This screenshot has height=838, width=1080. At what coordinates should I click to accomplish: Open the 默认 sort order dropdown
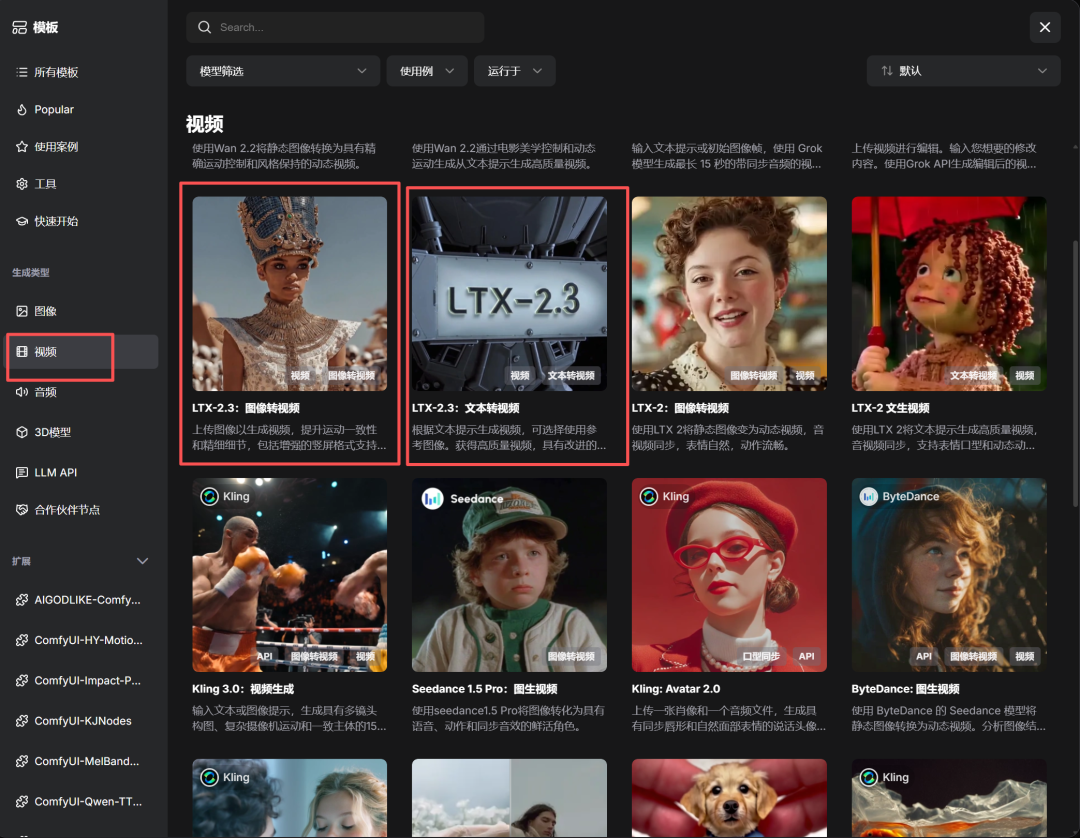point(963,71)
